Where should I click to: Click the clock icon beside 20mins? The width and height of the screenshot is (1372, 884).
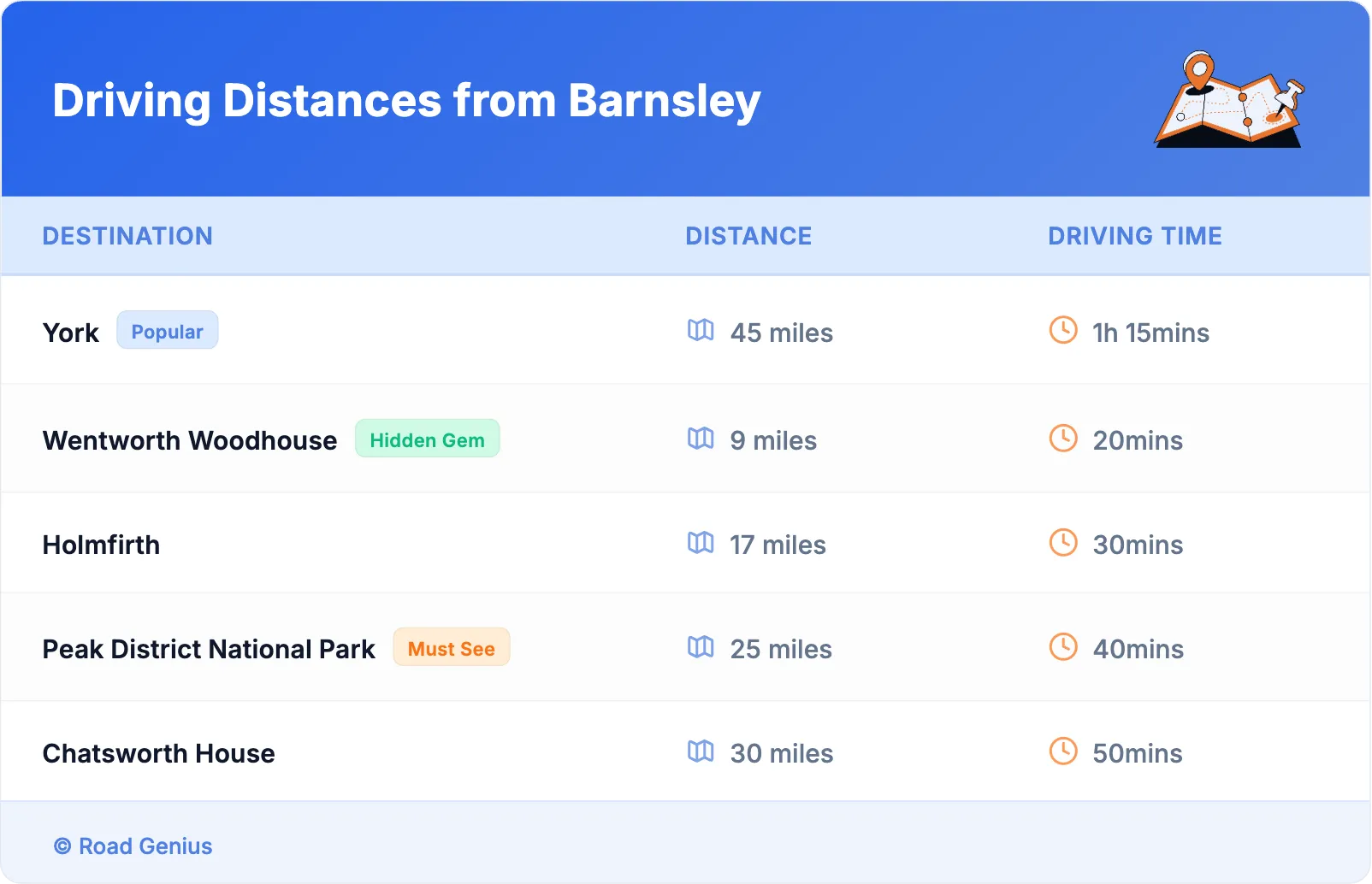pyautogui.click(x=1063, y=438)
